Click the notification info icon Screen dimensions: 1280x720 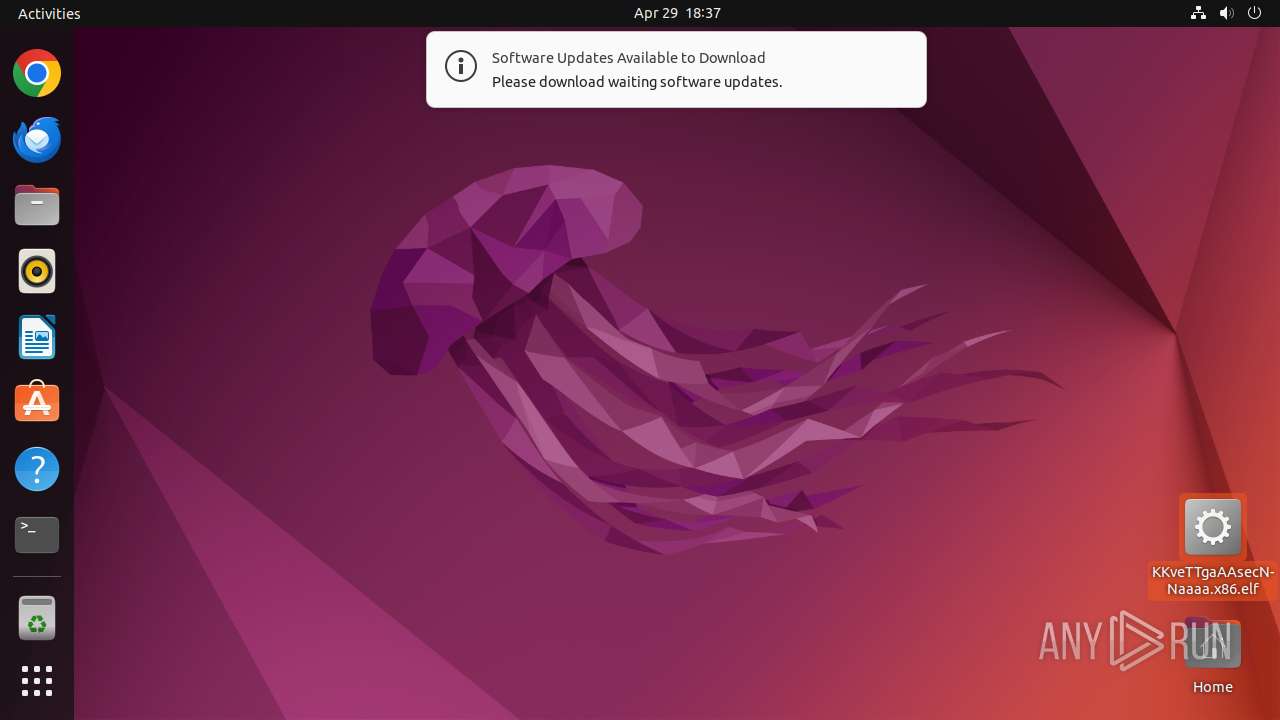click(461, 67)
